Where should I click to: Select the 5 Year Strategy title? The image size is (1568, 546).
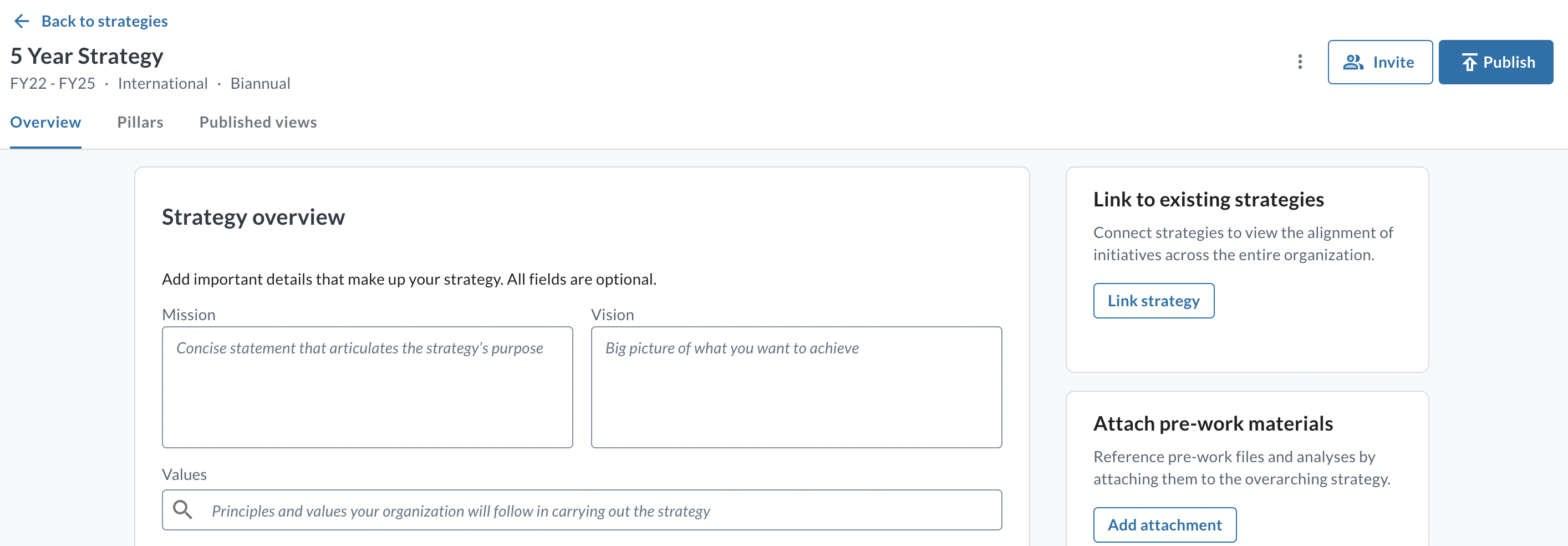[x=86, y=56]
